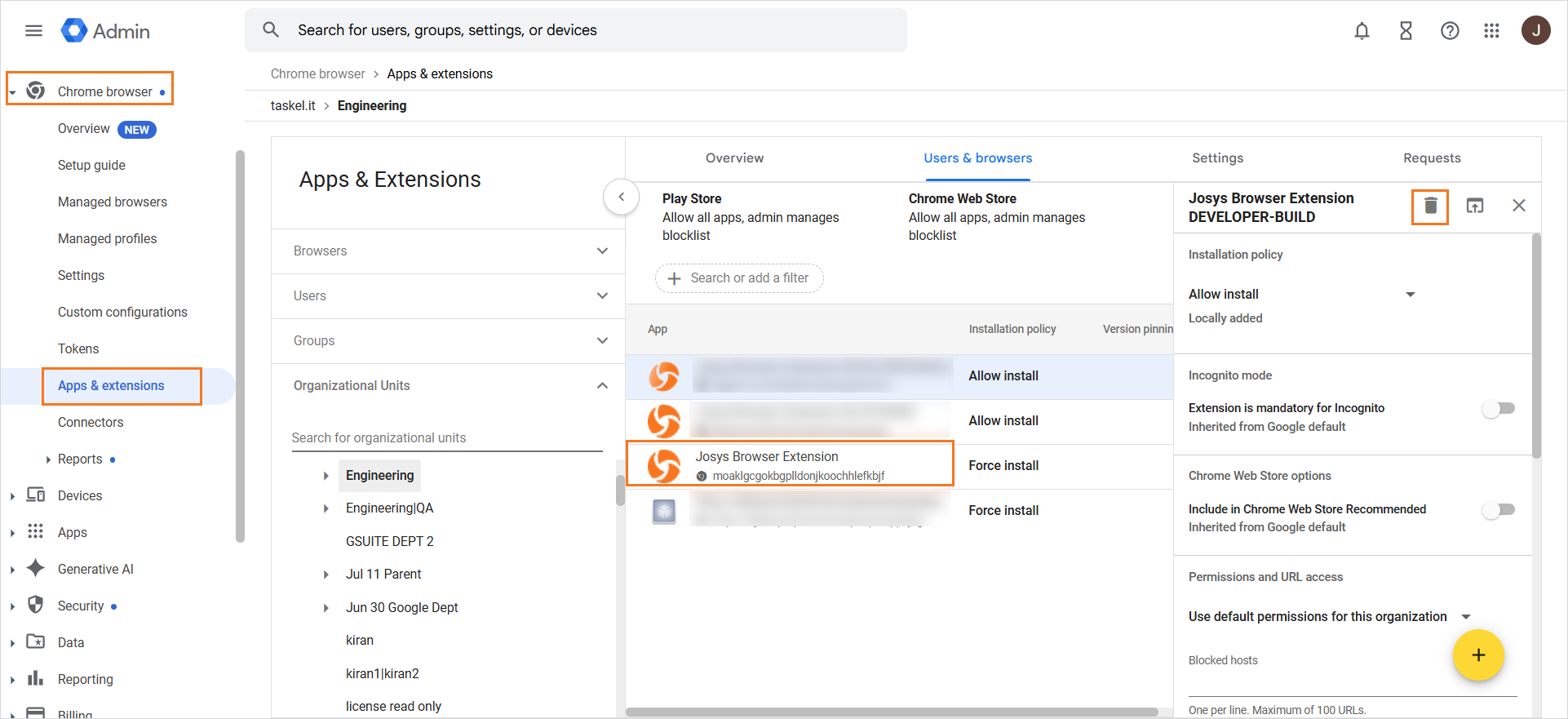
Task: Click the yellow plus add button
Action: coord(1477,655)
